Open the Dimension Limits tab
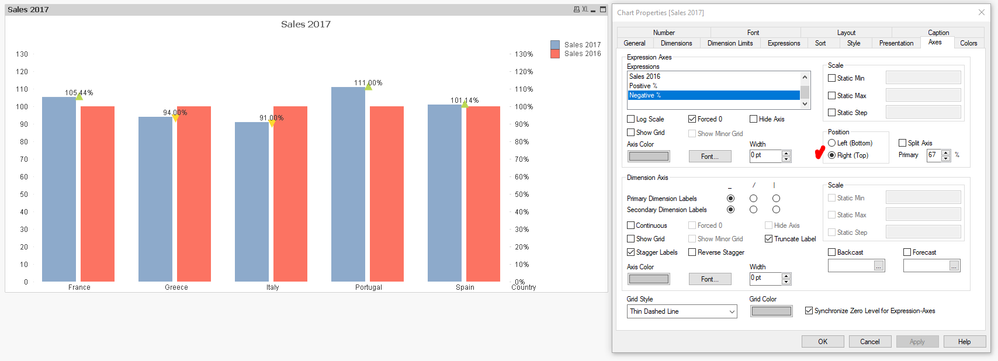The image size is (998, 361). point(730,43)
